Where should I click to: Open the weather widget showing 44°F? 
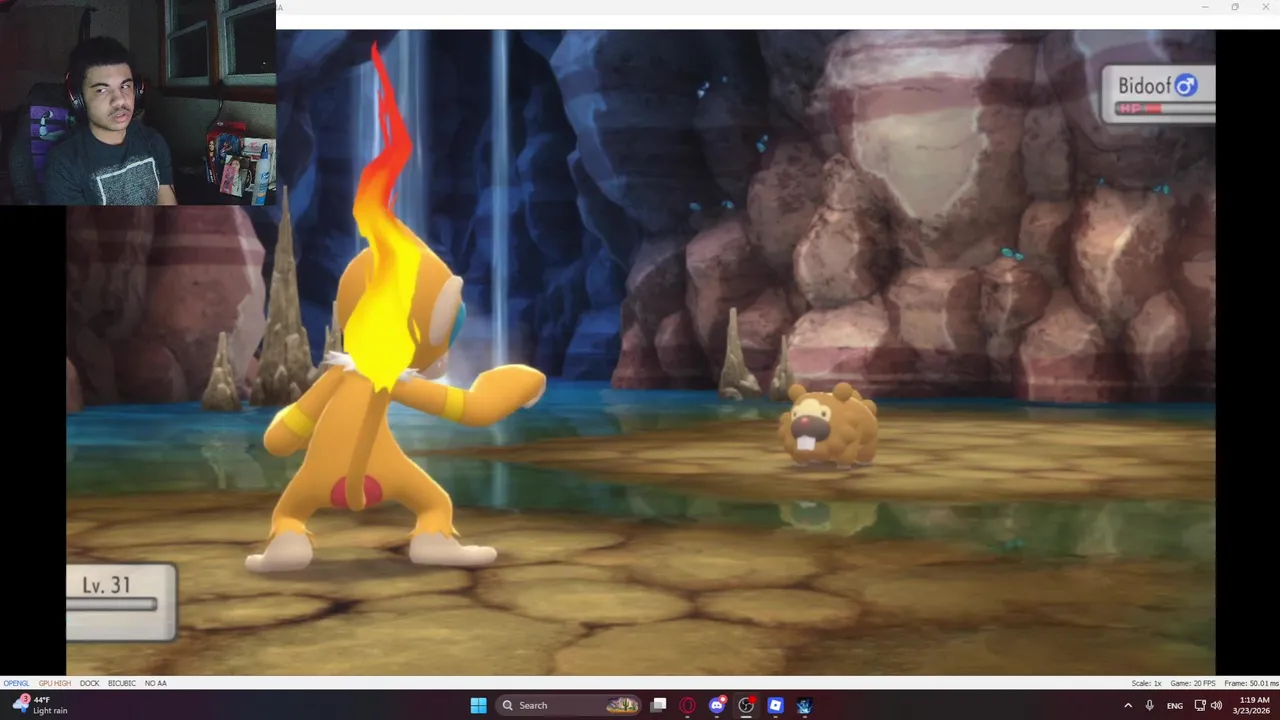click(x=40, y=705)
